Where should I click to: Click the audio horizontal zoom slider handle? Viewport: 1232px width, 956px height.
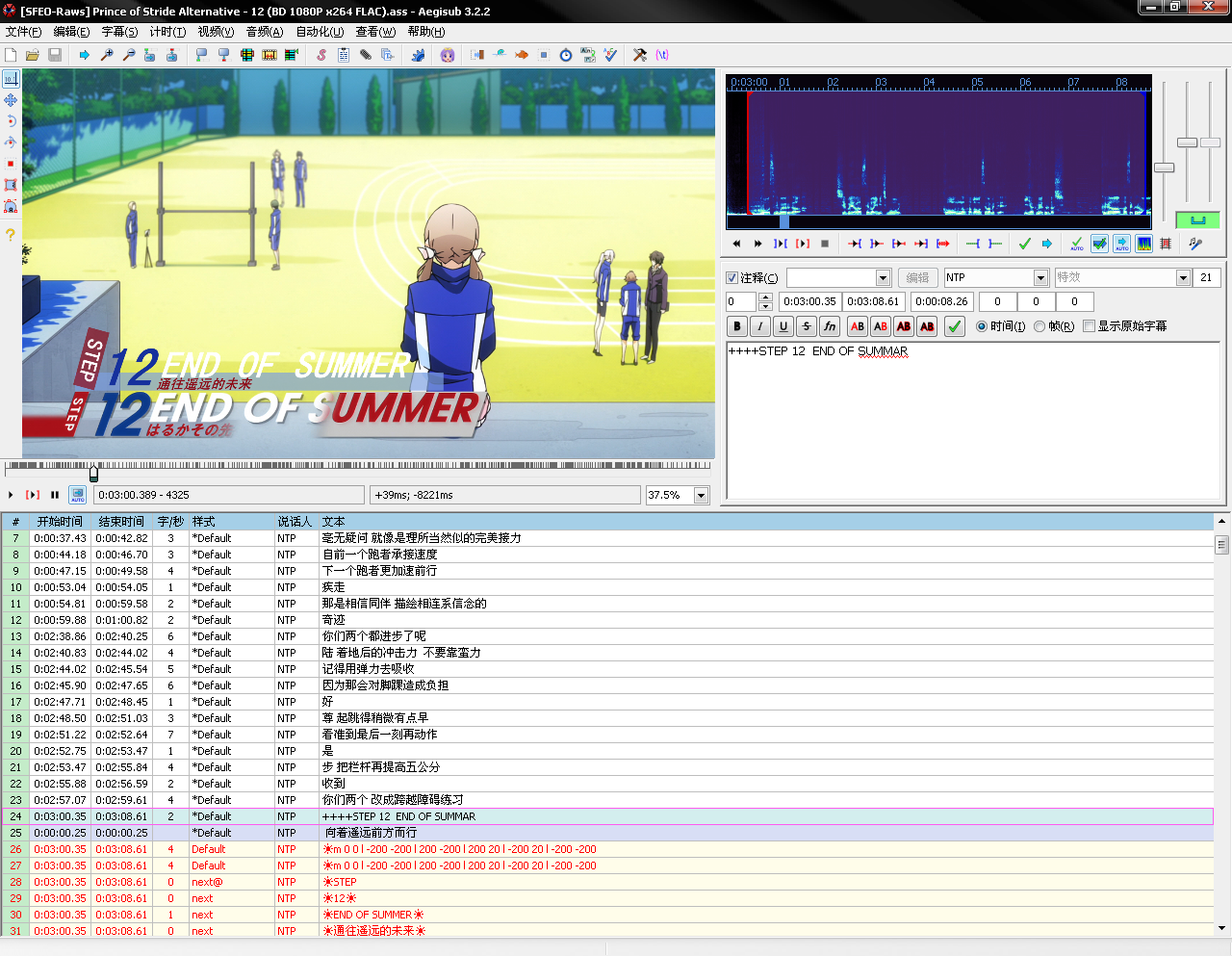(x=1165, y=168)
